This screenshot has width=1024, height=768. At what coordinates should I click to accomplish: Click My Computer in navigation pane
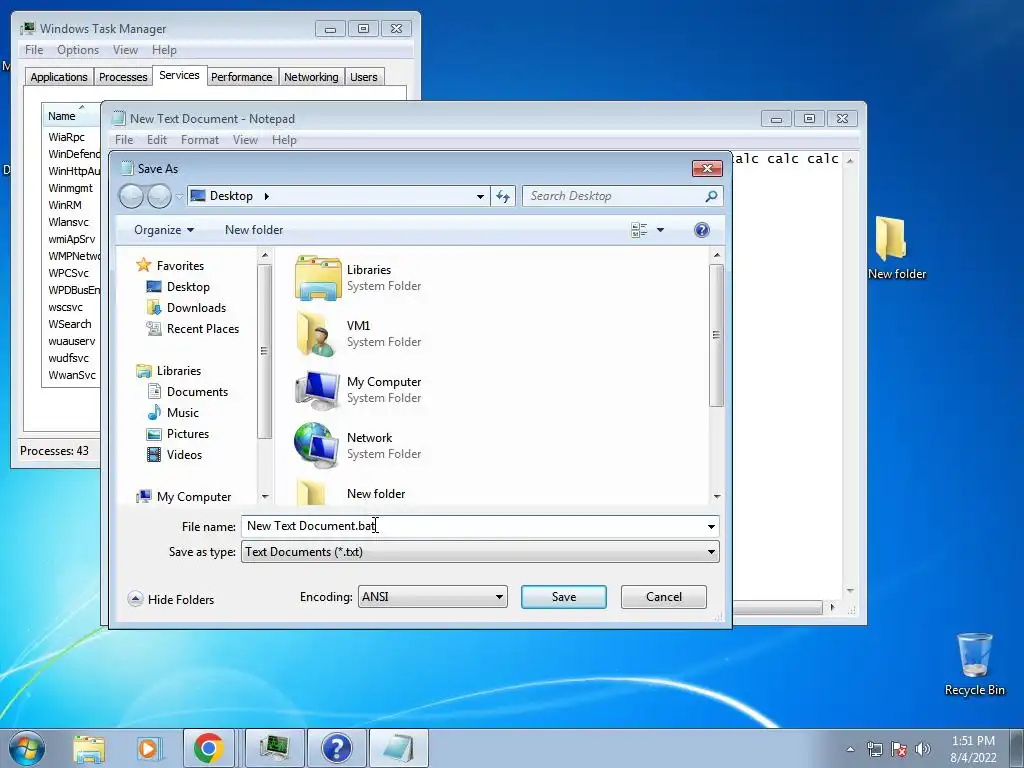point(193,496)
